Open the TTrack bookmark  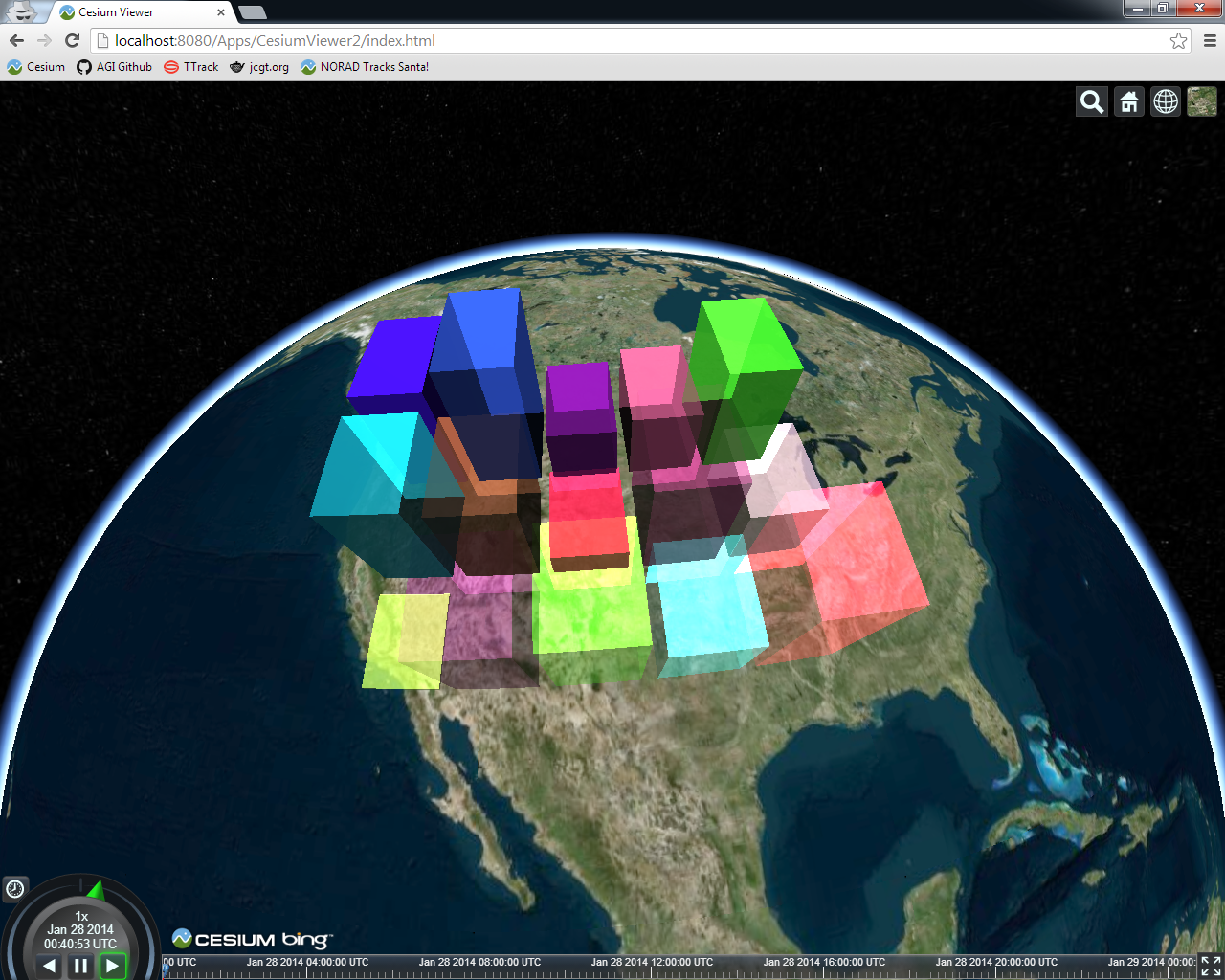click(190, 67)
